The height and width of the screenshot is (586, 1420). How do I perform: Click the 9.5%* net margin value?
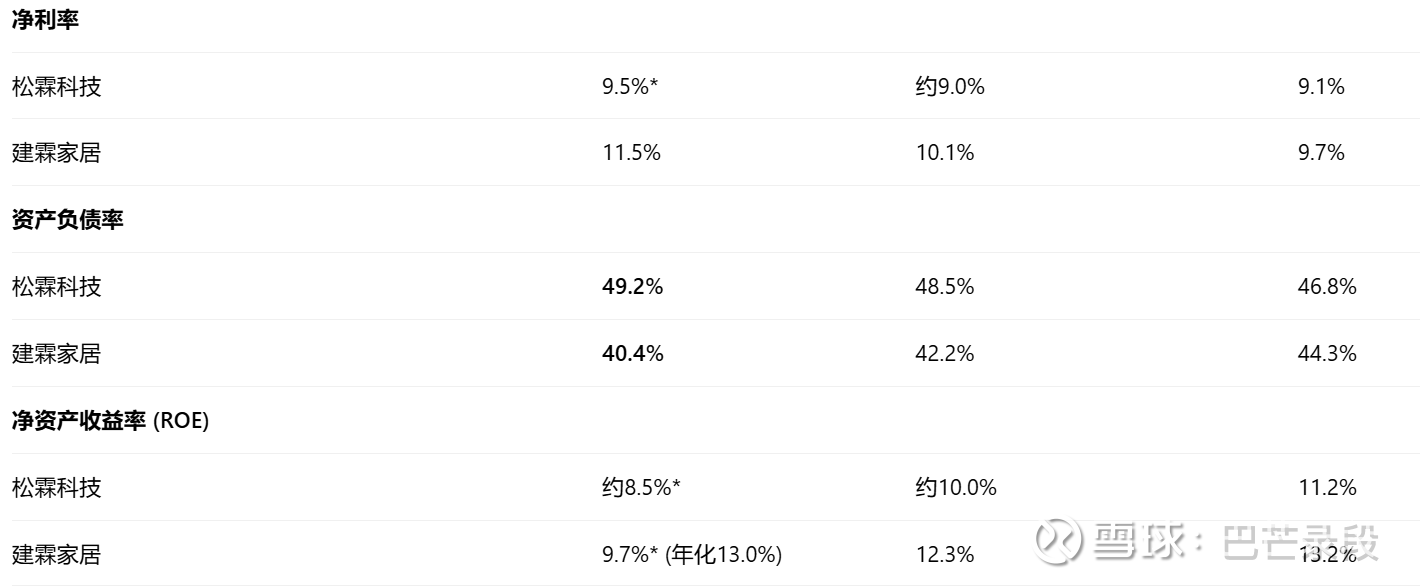[x=630, y=87]
